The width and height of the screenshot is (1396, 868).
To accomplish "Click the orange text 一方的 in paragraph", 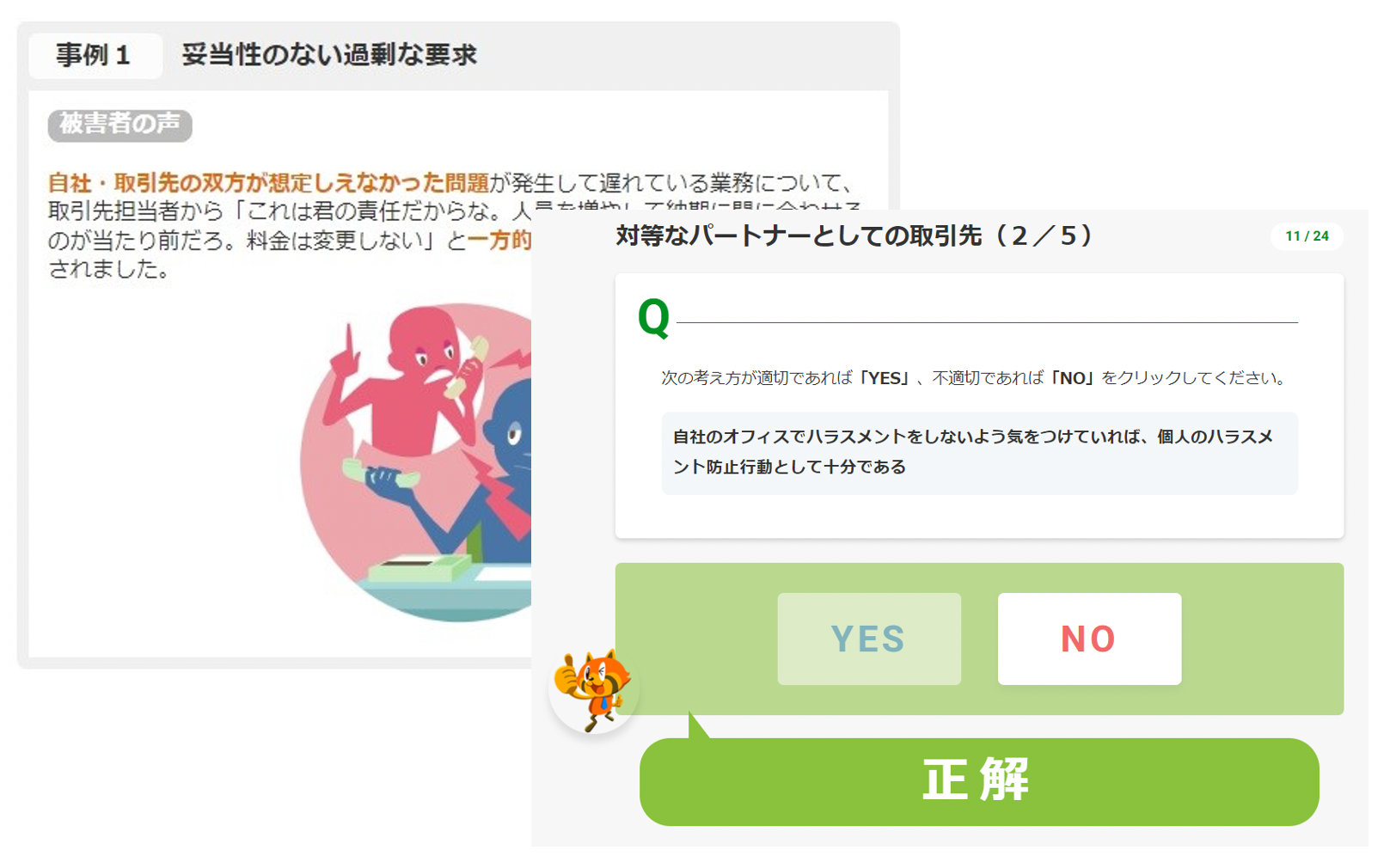I will coord(499,240).
